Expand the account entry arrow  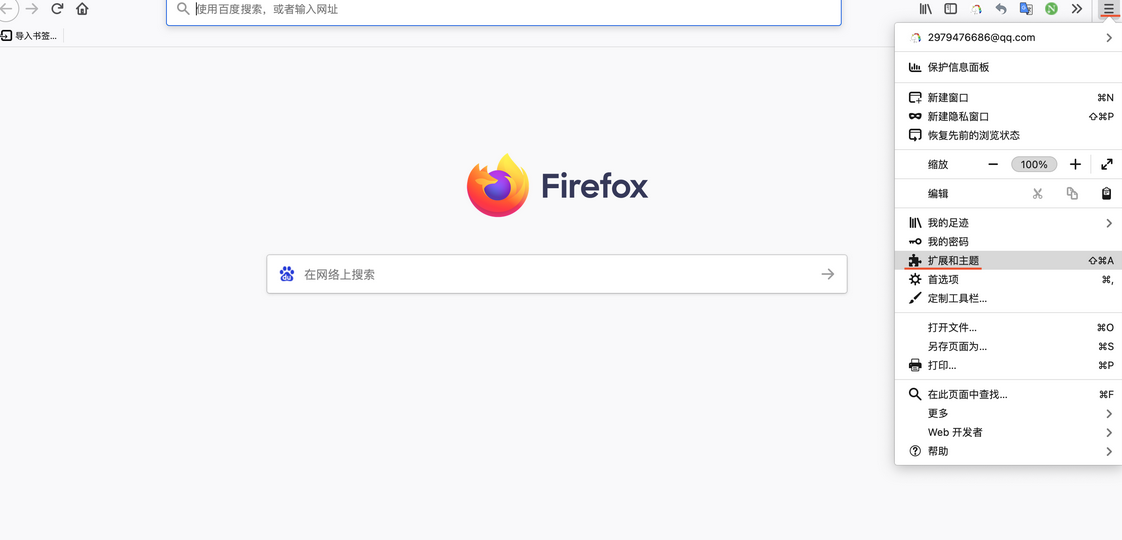[1109, 37]
